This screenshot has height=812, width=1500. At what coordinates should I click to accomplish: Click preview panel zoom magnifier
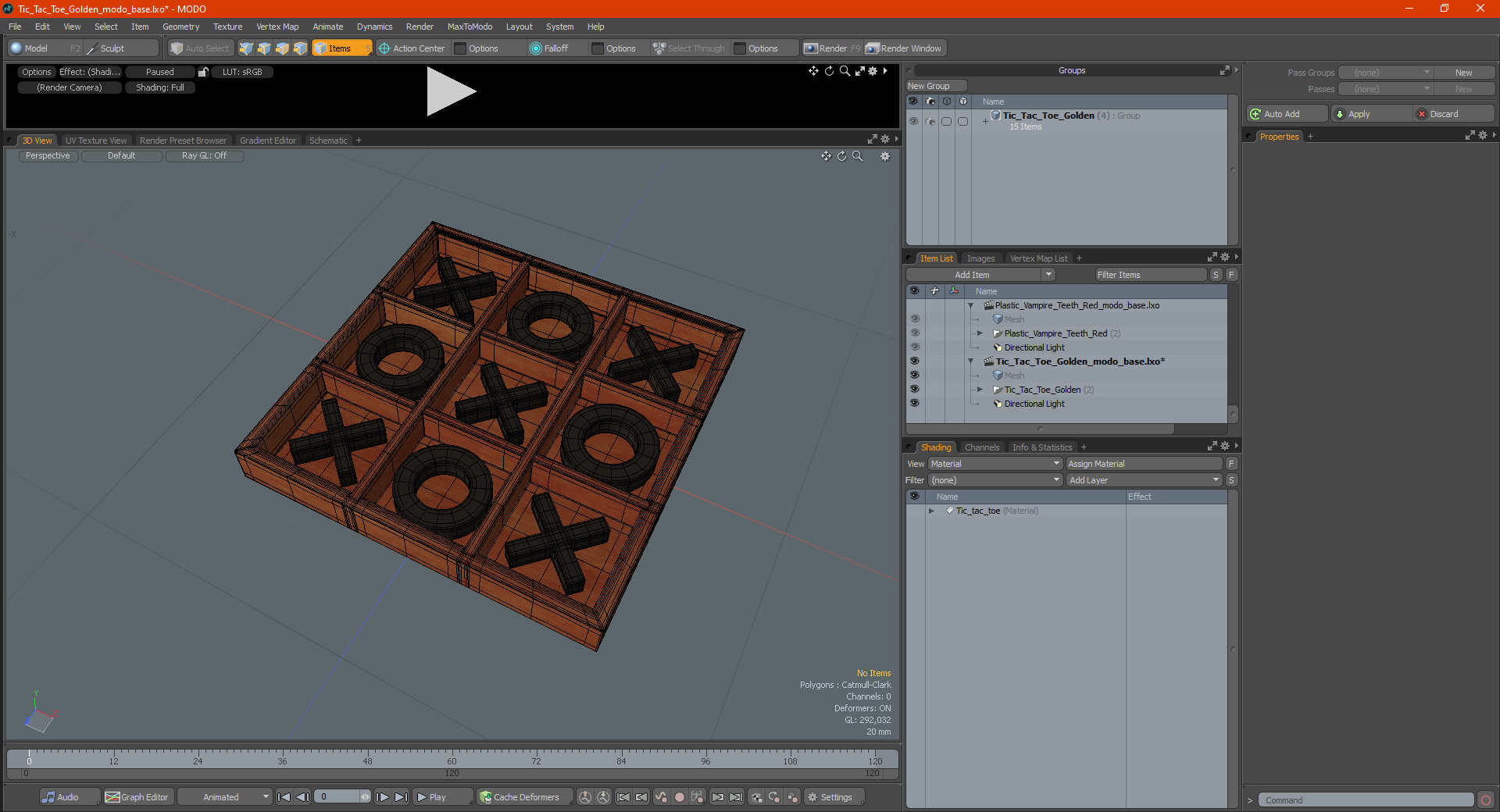[x=845, y=71]
